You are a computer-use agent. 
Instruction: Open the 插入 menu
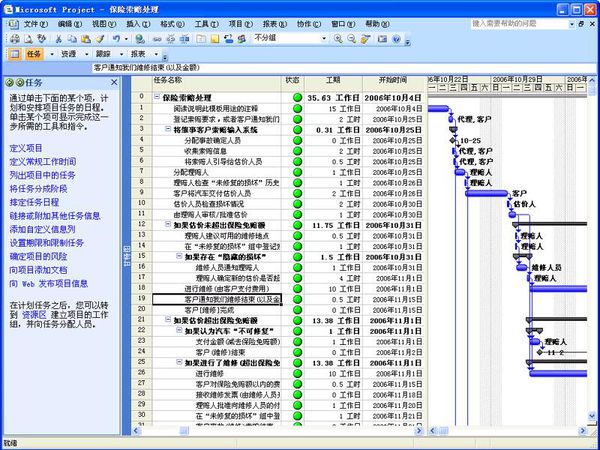pyautogui.click(x=138, y=24)
